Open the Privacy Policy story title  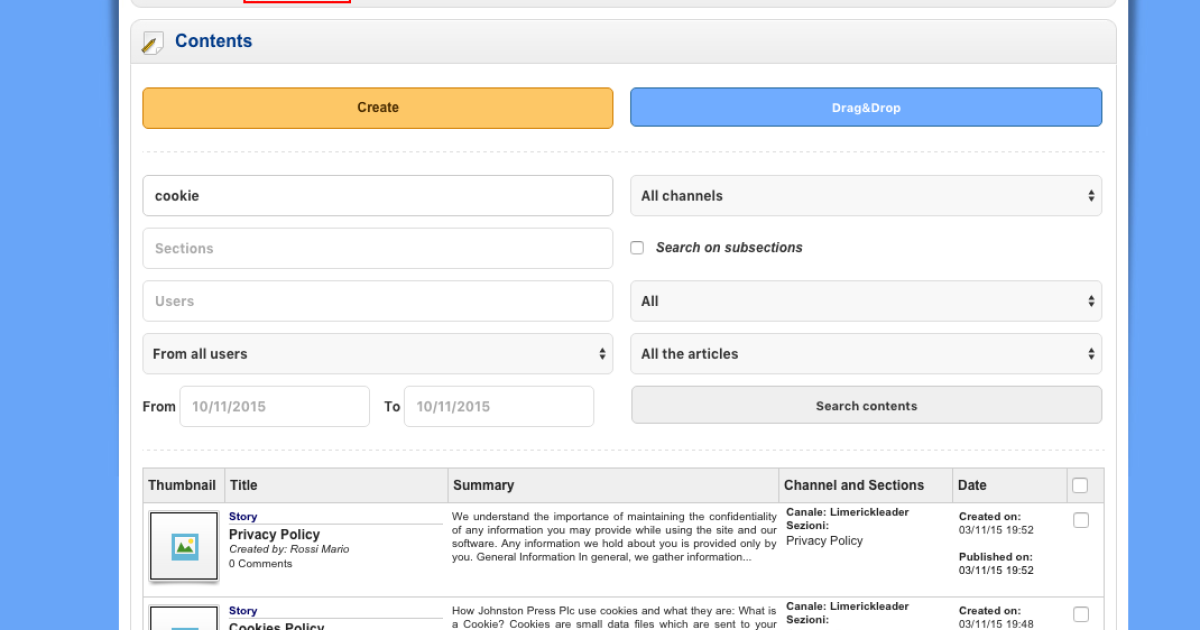(274, 534)
